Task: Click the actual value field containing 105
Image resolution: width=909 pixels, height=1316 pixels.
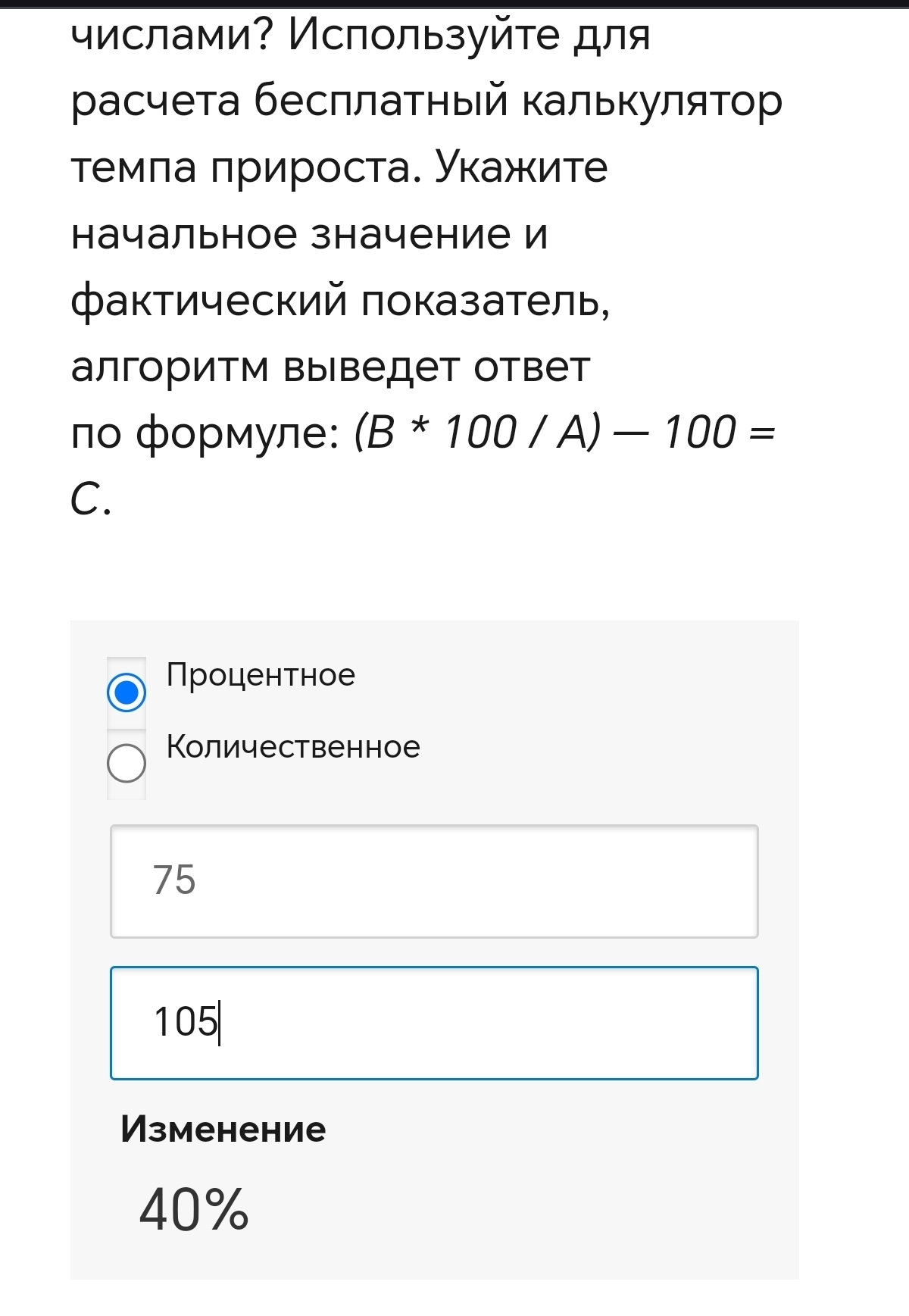Action: click(434, 1023)
